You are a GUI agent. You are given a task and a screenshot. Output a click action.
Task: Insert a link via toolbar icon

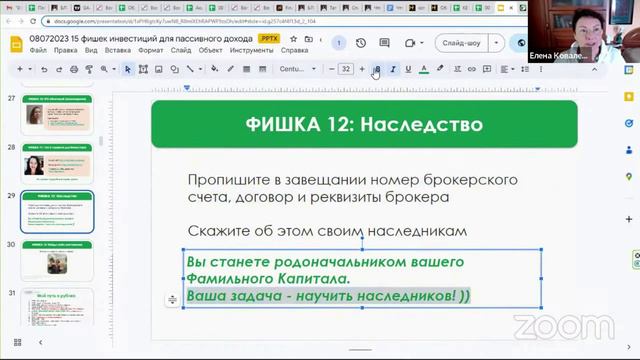(x=472, y=69)
